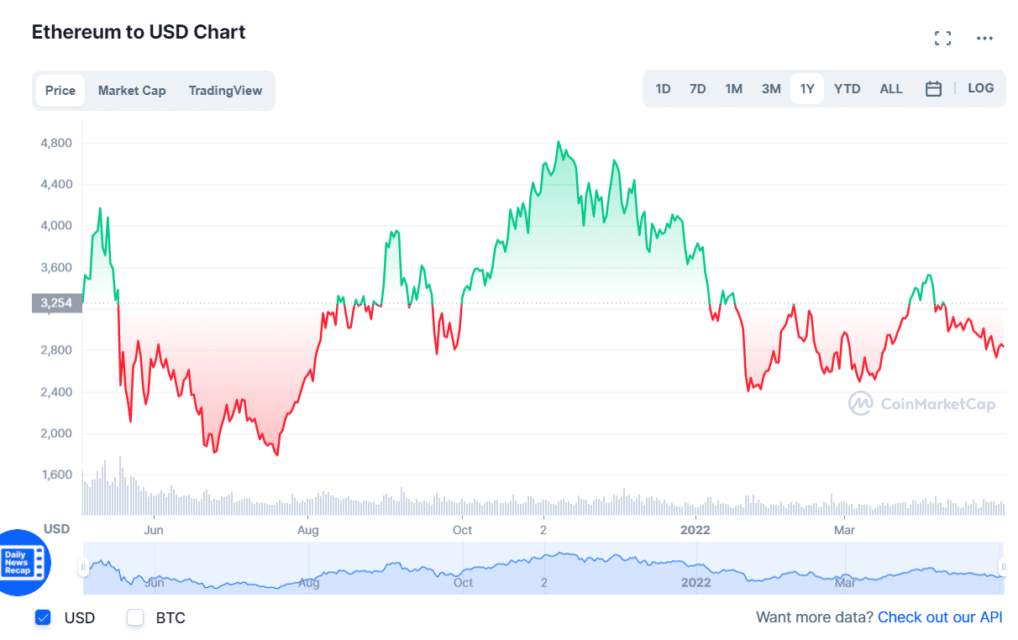Toggle the LOG scale option
1018x640 pixels.
980,88
